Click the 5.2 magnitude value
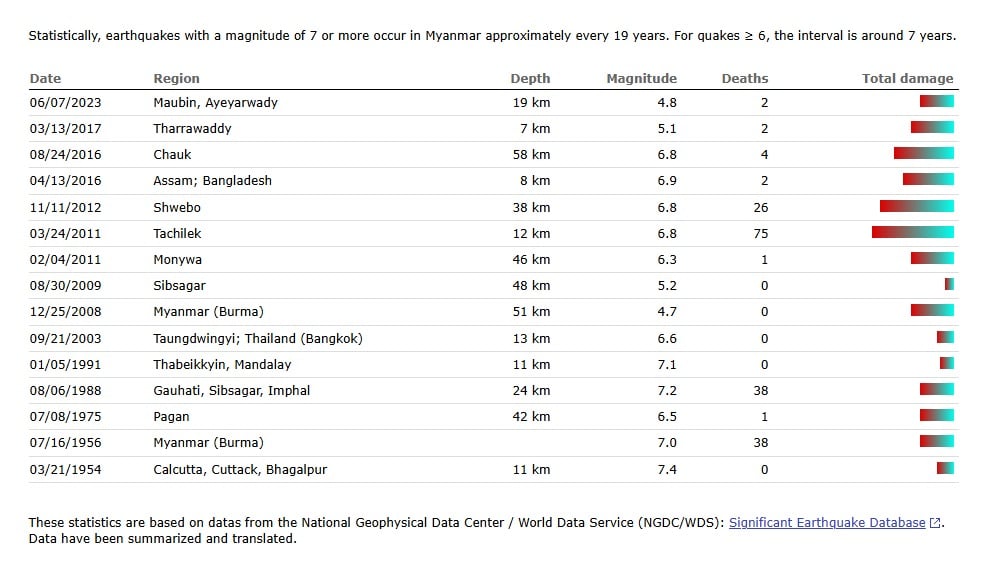 [x=667, y=285]
